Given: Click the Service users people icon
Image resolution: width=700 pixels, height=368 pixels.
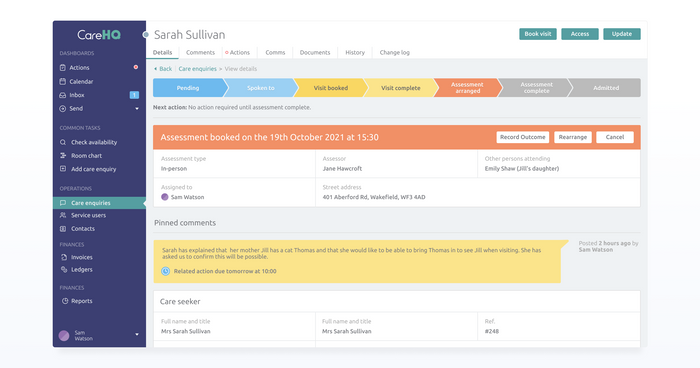Looking at the screenshot, I should (x=63, y=215).
